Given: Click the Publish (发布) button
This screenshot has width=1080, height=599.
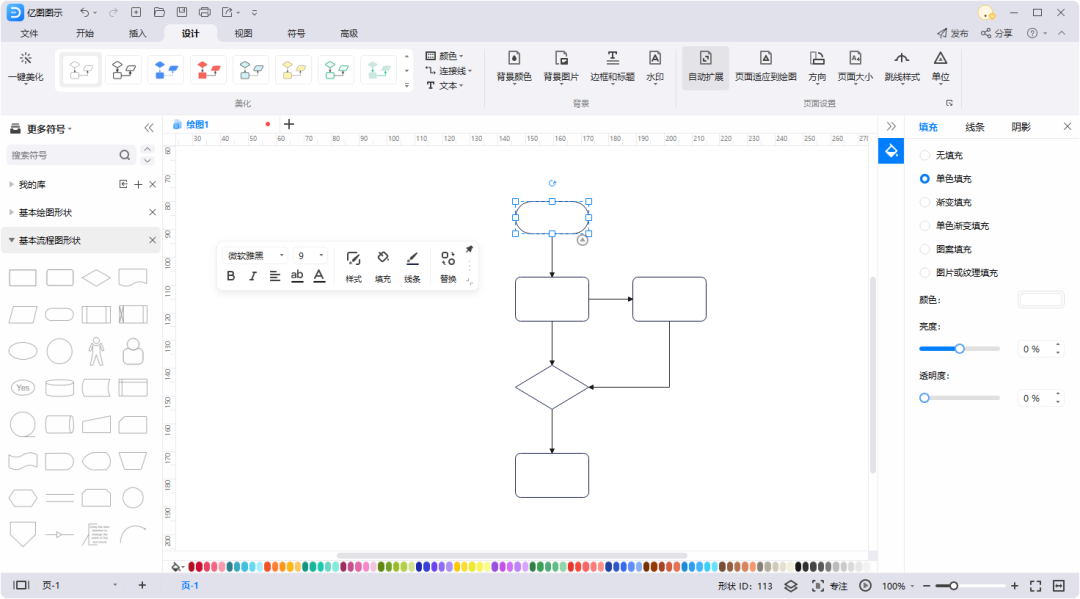Looking at the screenshot, I should tap(953, 33).
